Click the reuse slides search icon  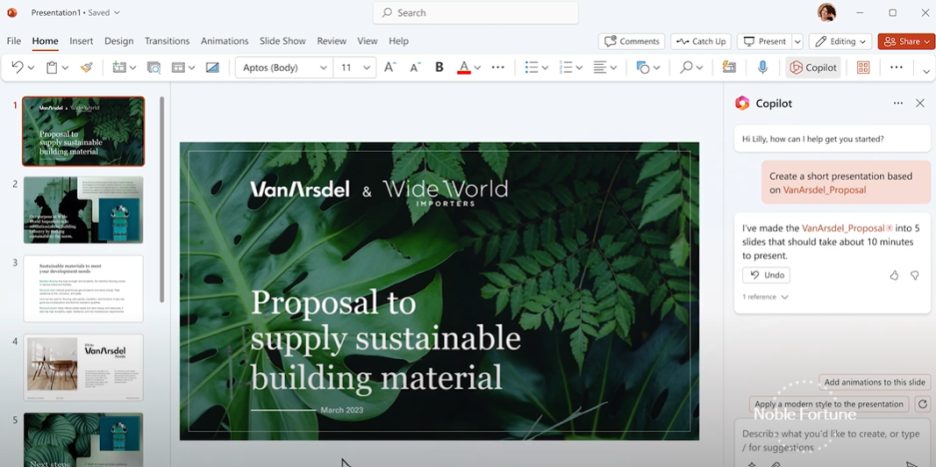pos(153,67)
